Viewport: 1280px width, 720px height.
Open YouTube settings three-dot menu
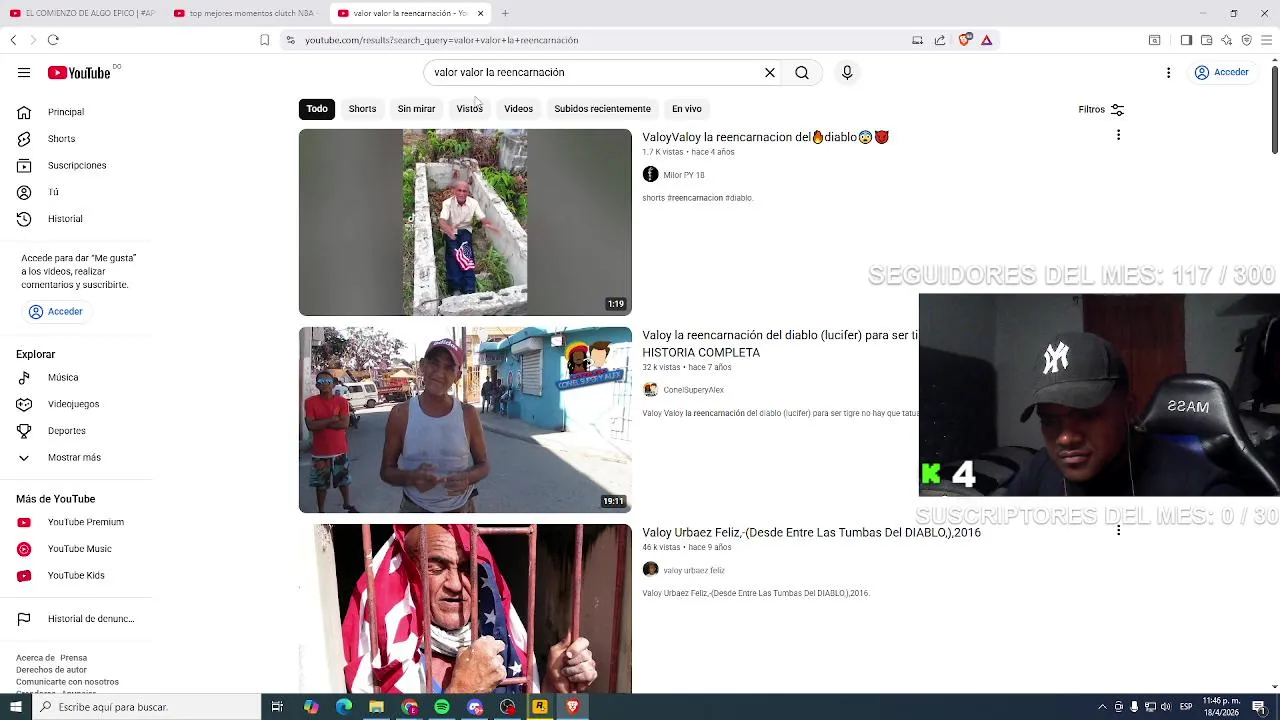pos(1168,72)
